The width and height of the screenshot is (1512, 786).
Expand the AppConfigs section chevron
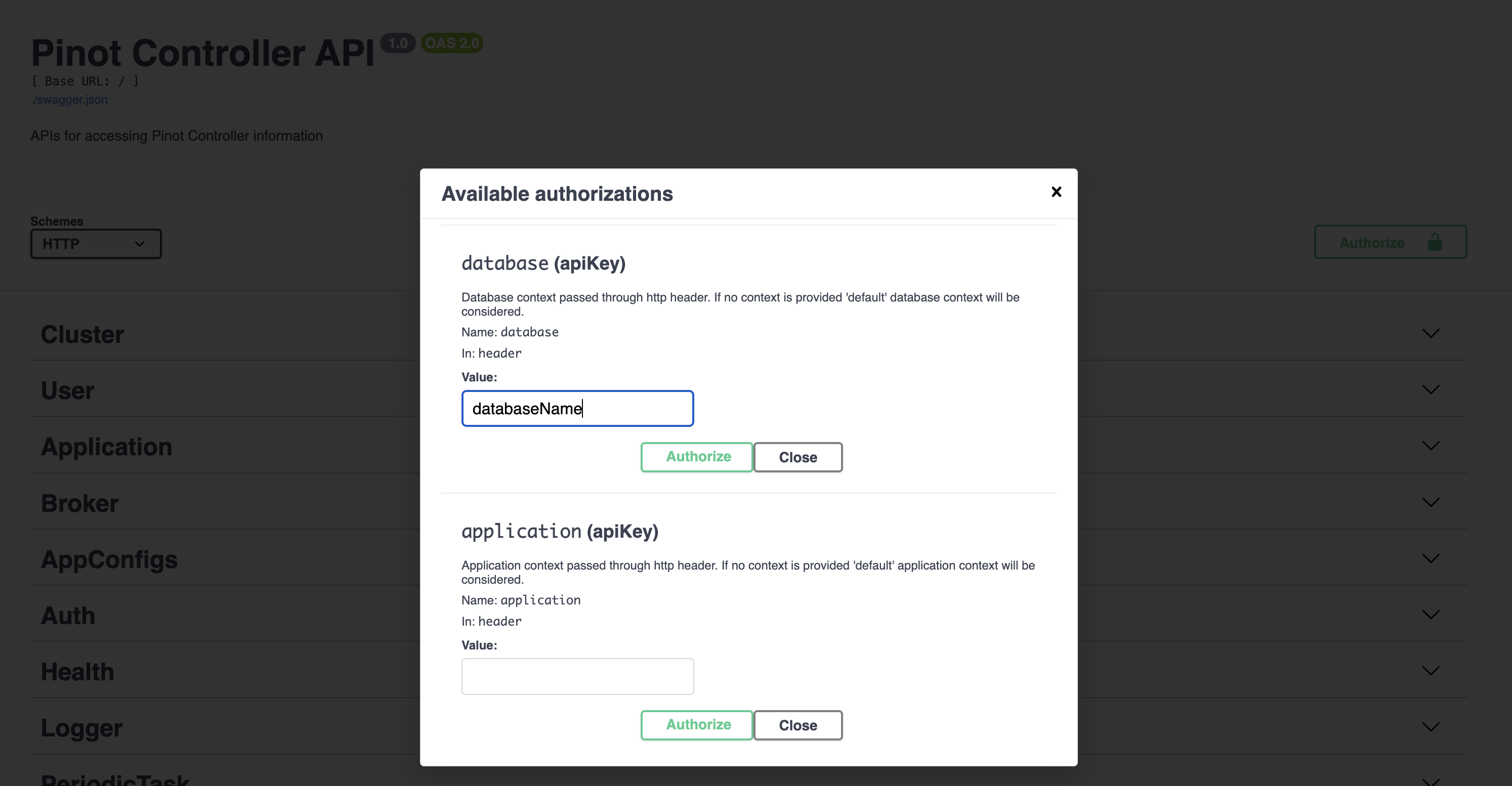click(1431, 558)
